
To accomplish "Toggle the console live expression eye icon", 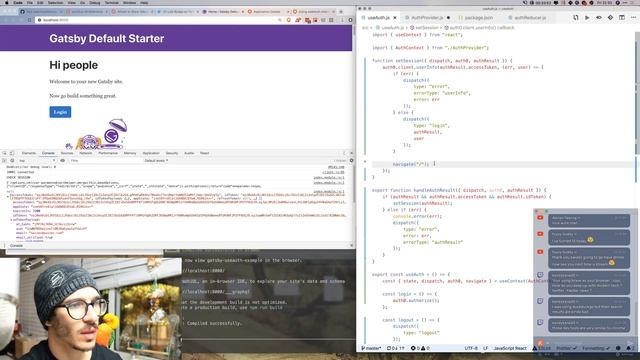I will (62, 160).
